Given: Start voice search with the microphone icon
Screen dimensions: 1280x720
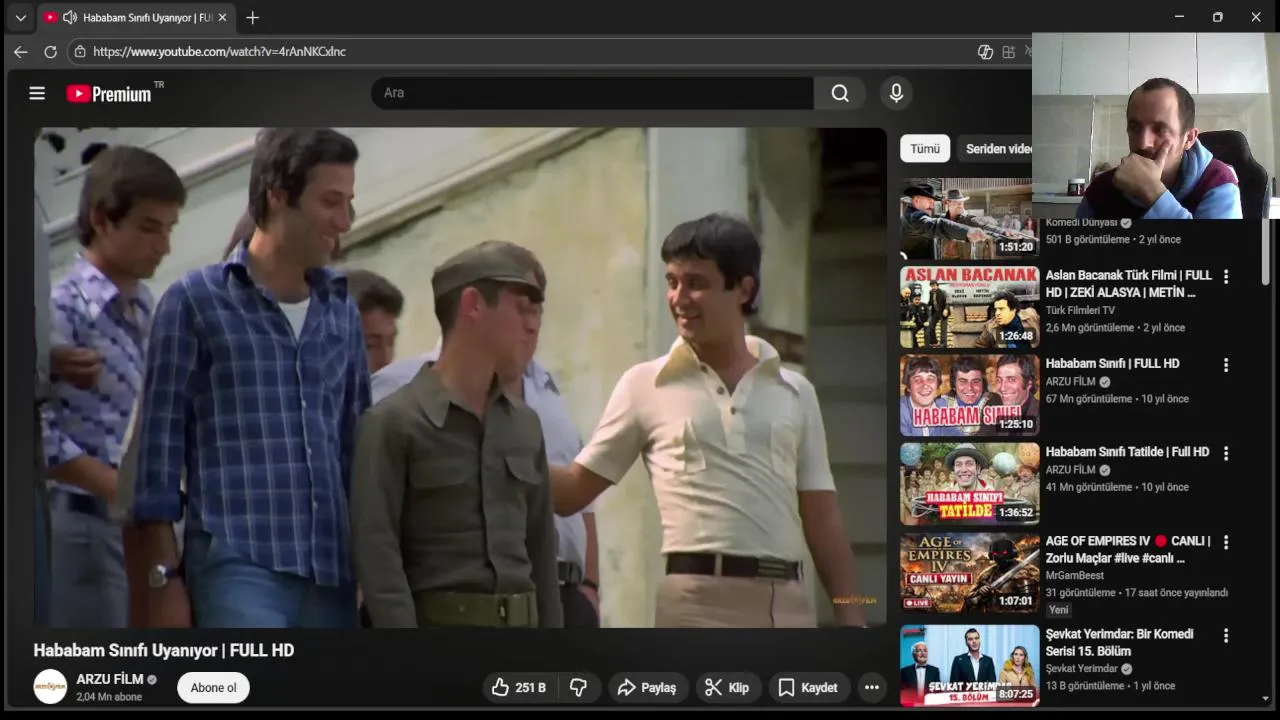Looking at the screenshot, I should (896, 93).
